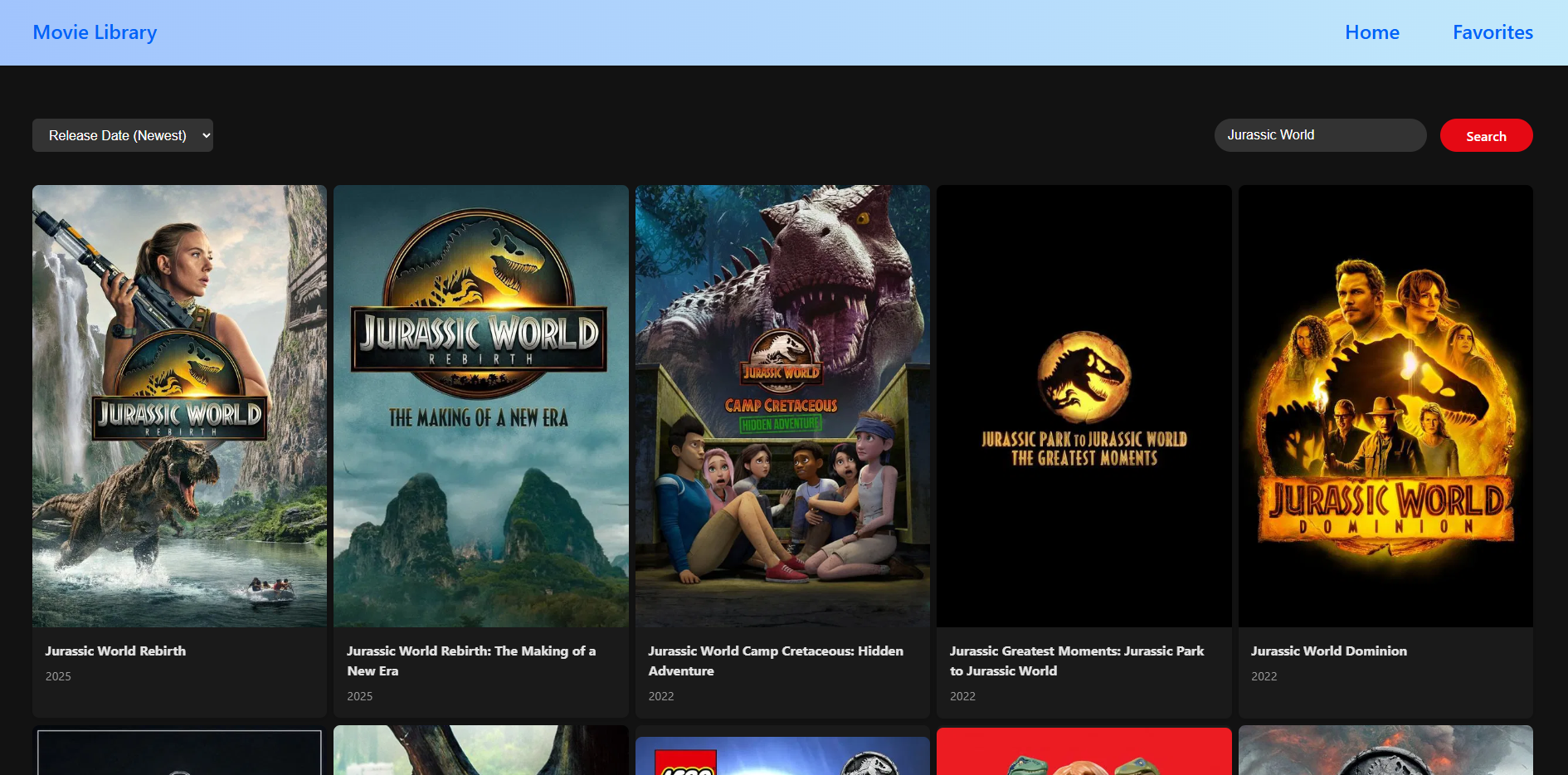The width and height of the screenshot is (1568, 775).
Task: Open the Jurassic World Rebirth poster
Action: (179, 406)
